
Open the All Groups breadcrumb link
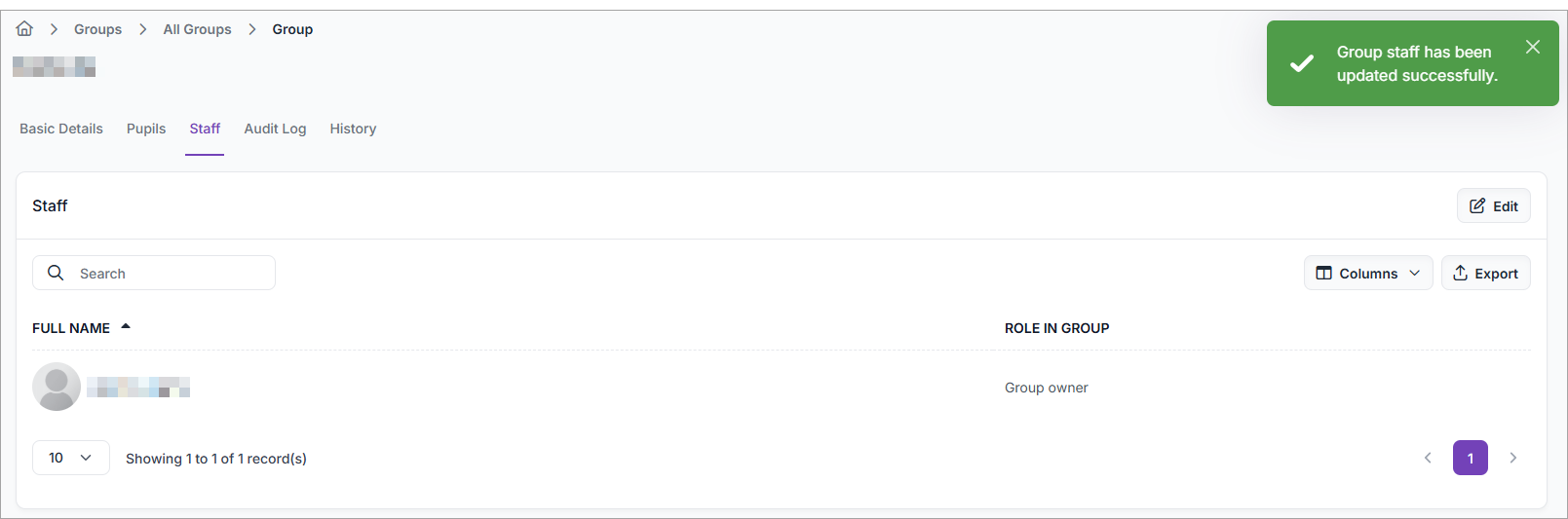(197, 29)
